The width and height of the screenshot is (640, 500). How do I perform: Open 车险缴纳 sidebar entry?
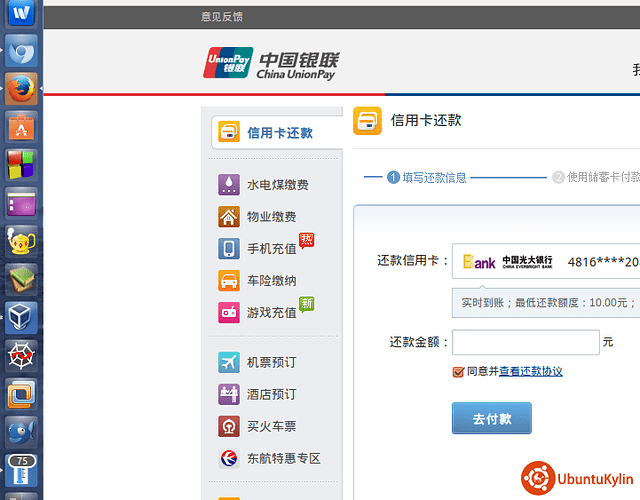(271, 281)
